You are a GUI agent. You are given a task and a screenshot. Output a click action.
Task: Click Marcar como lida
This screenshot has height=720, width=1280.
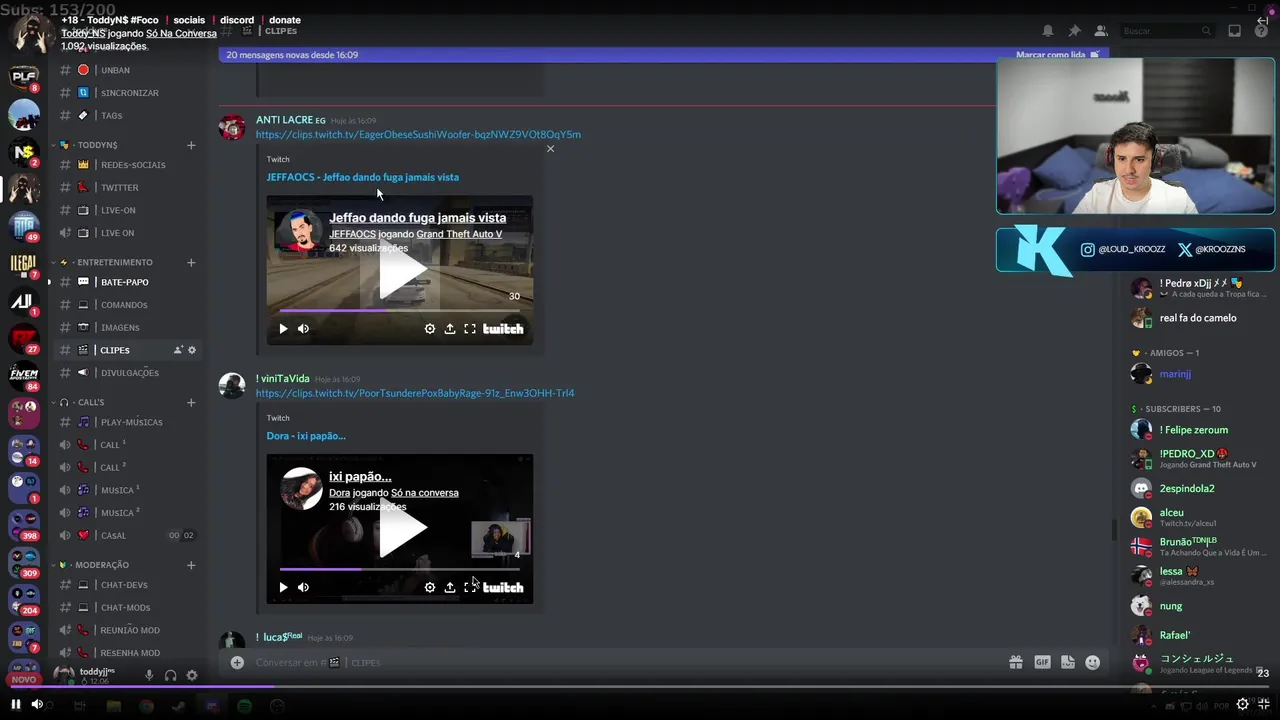pyautogui.click(x=1057, y=55)
